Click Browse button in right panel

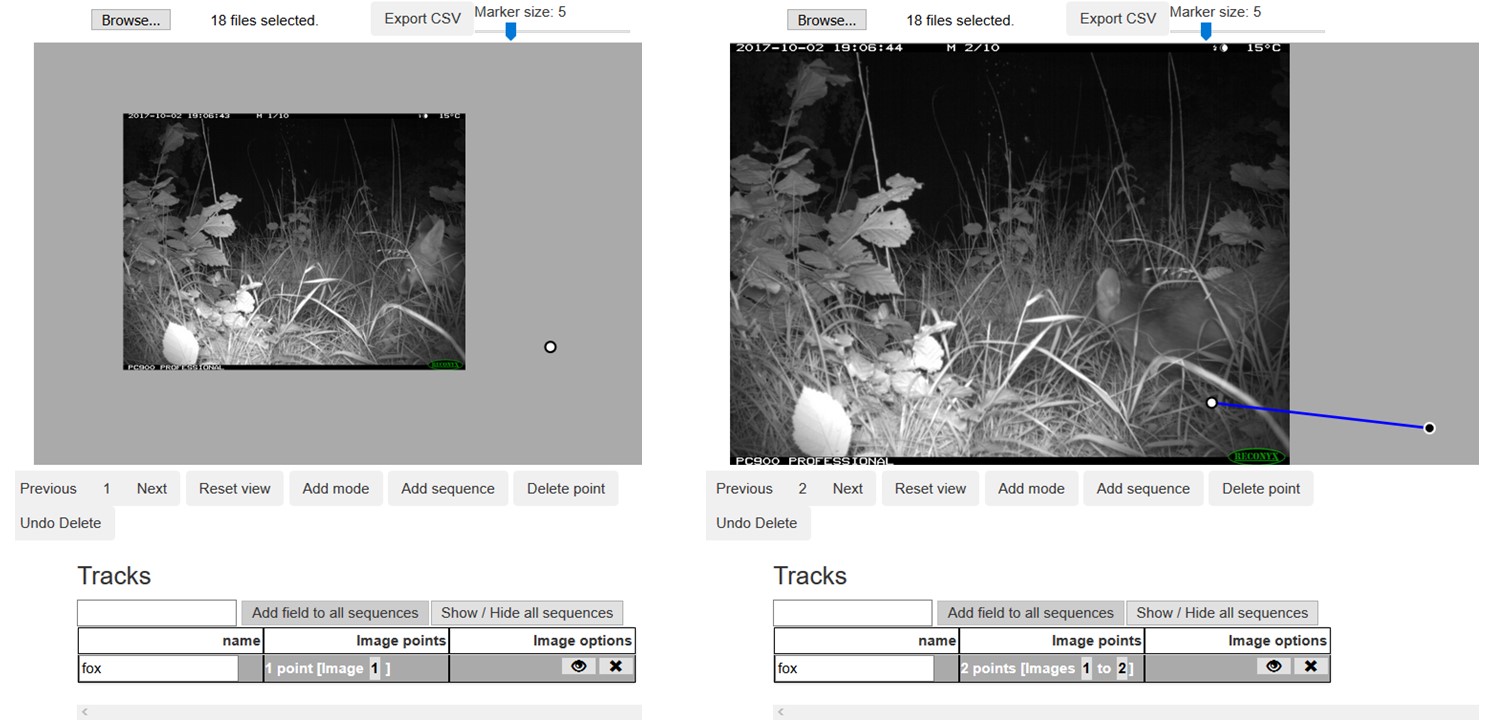[x=827, y=20]
